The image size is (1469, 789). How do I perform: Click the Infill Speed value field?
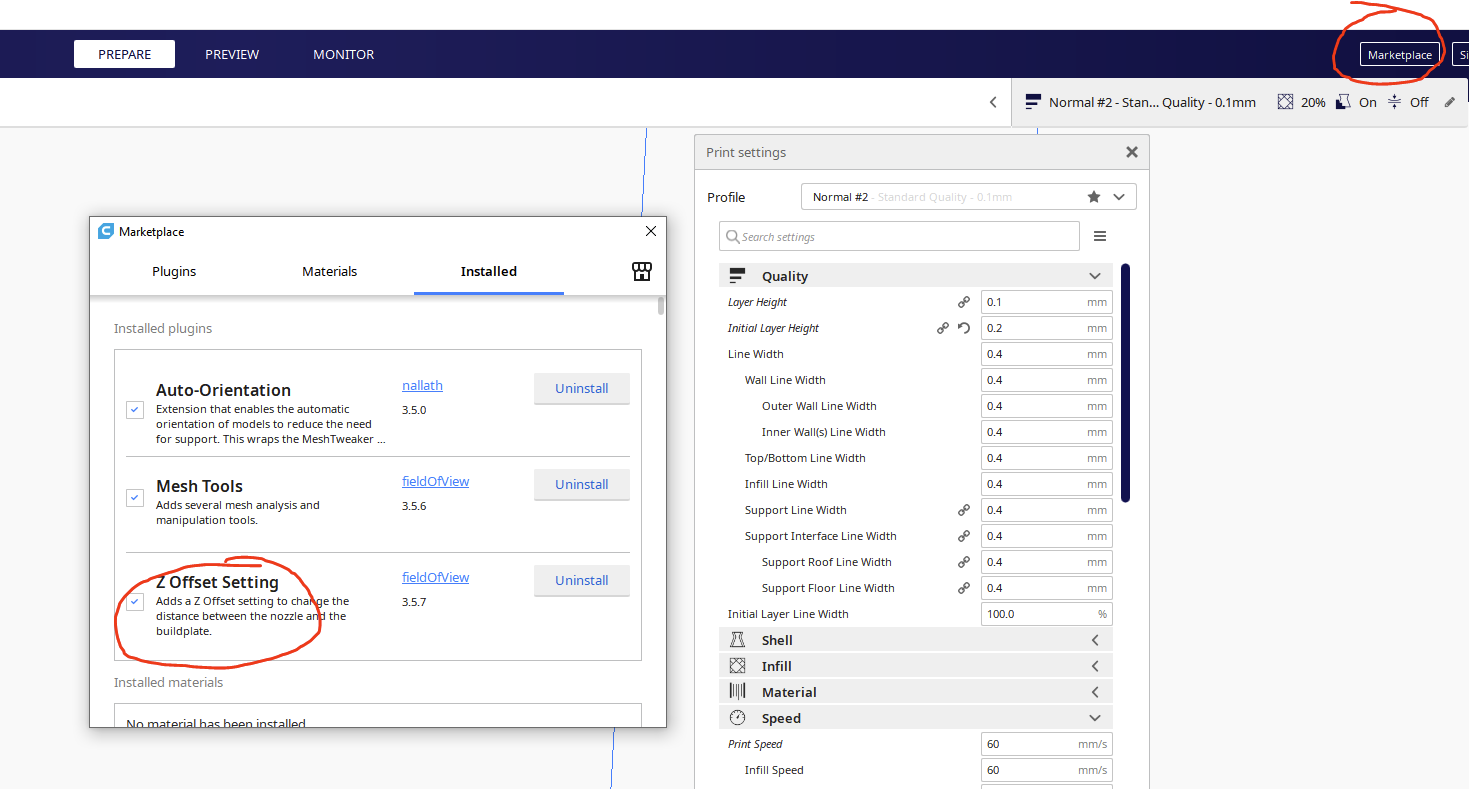click(x=1046, y=770)
